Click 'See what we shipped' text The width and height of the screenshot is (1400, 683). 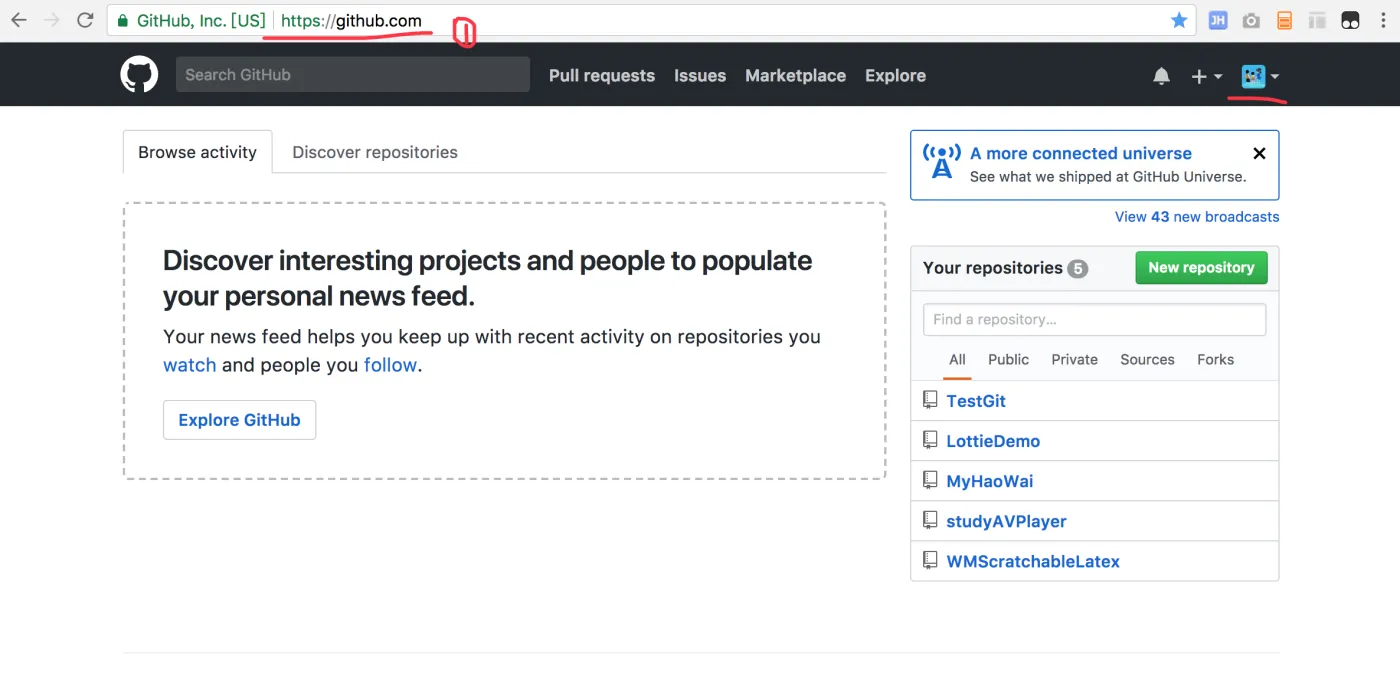pyautogui.click(x=1108, y=177)
